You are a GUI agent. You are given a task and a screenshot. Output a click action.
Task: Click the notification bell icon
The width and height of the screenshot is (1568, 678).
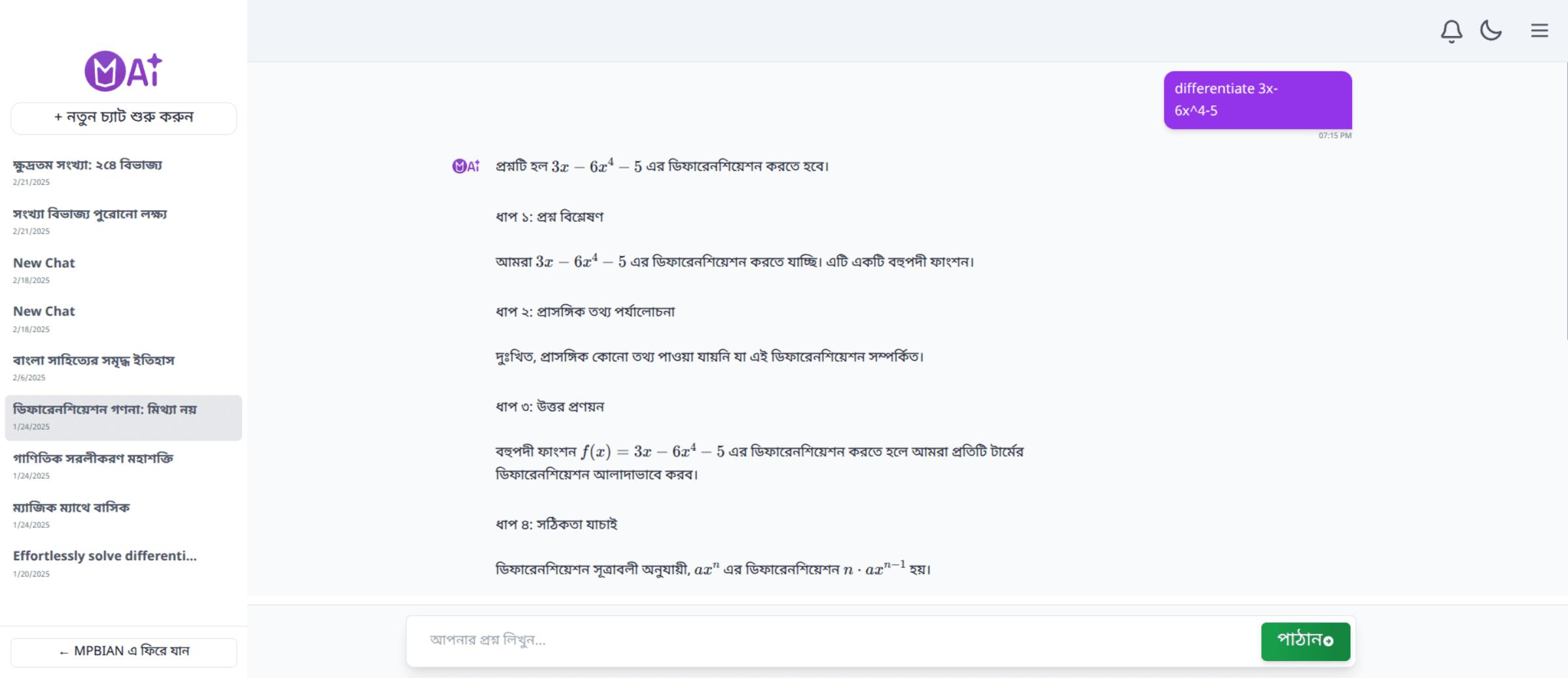[x=1452, y=30]
